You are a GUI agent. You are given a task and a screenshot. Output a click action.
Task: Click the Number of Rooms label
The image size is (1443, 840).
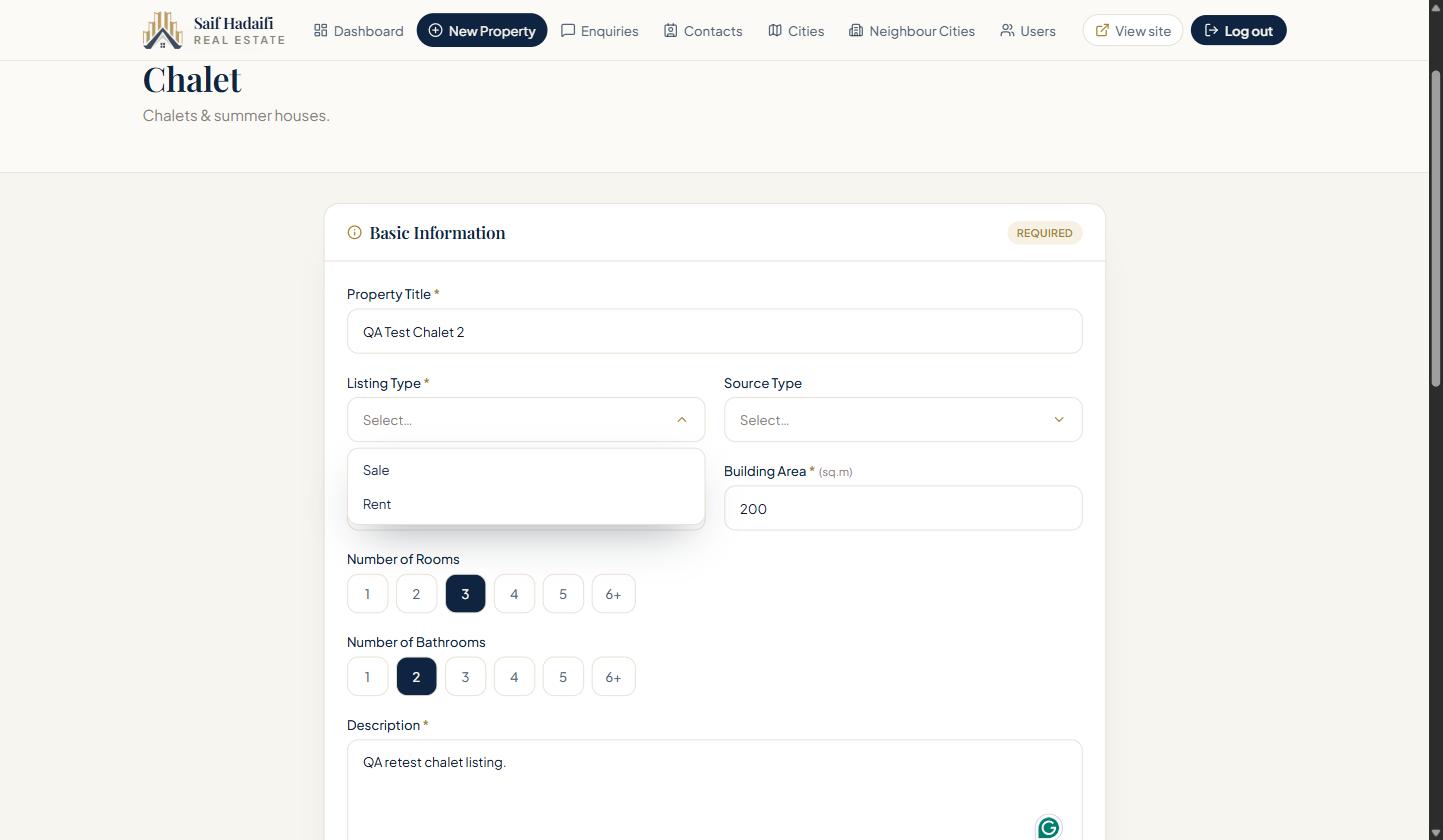pos(403,559)
